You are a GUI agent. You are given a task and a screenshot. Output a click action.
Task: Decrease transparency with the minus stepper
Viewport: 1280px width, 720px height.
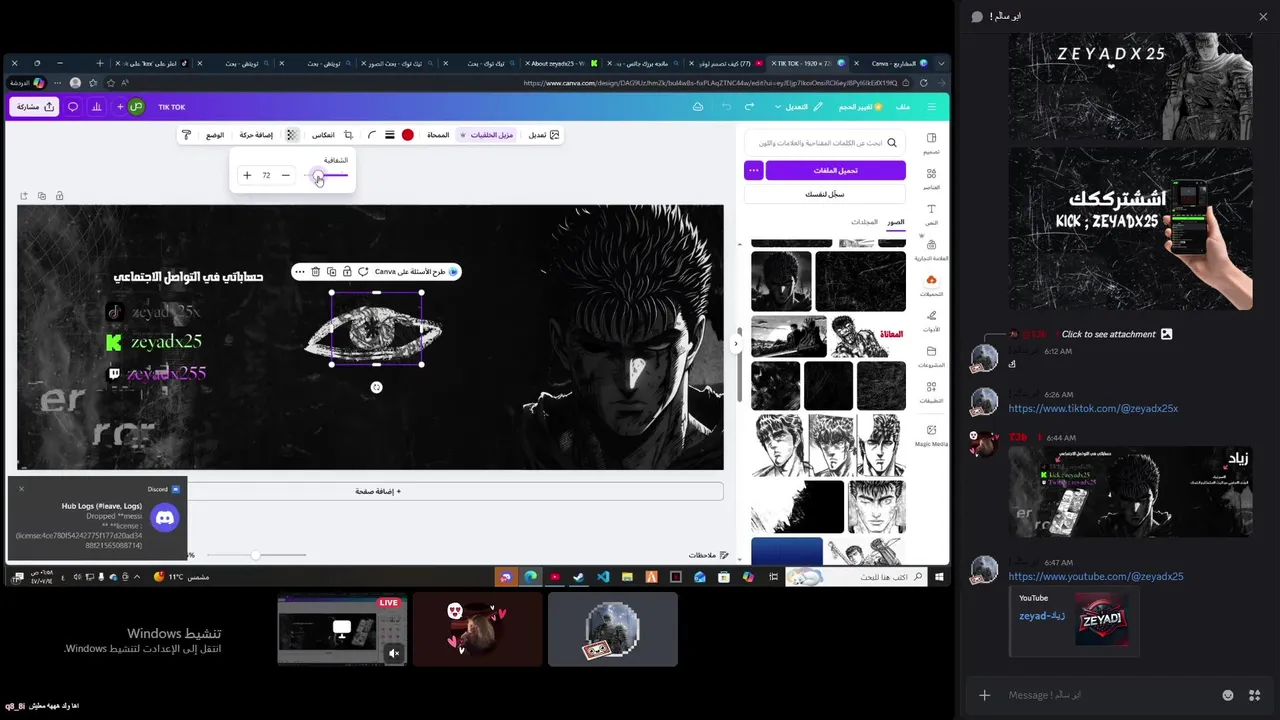tap(285, 175)
